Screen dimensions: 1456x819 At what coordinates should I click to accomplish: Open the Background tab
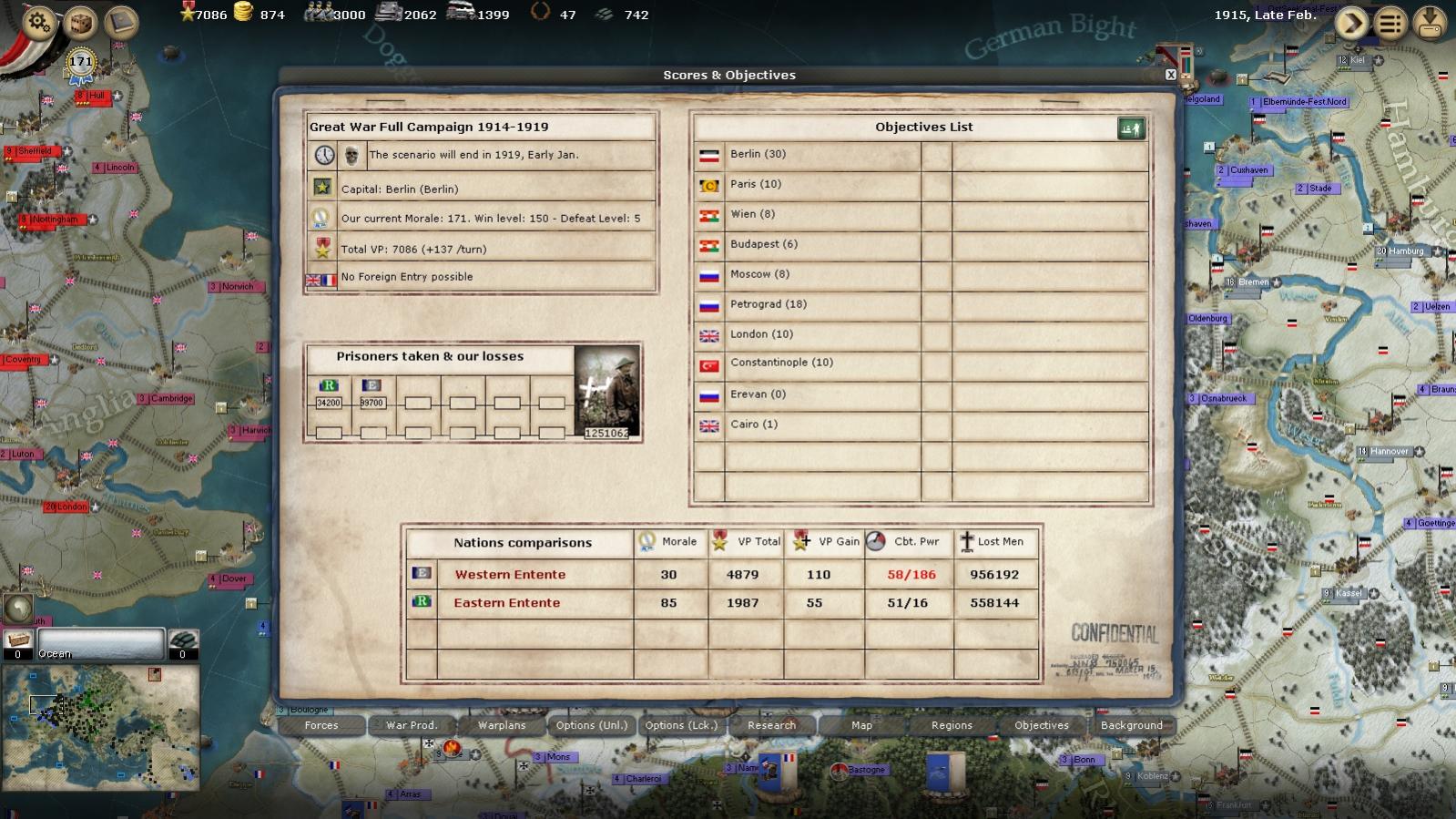click(x=1131, y=725)
